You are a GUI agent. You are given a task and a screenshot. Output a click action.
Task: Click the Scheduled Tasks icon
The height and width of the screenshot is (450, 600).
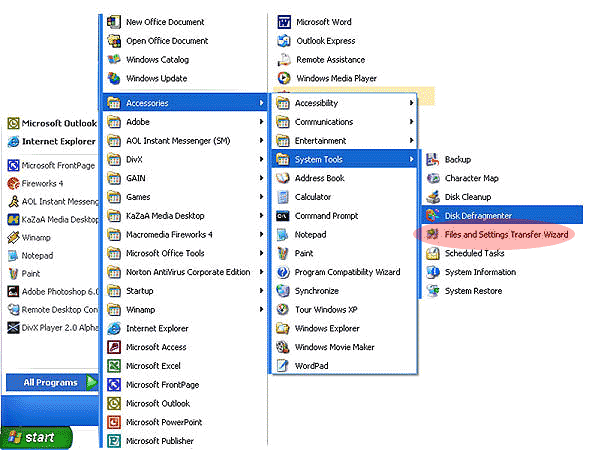(x=432, y=253)
